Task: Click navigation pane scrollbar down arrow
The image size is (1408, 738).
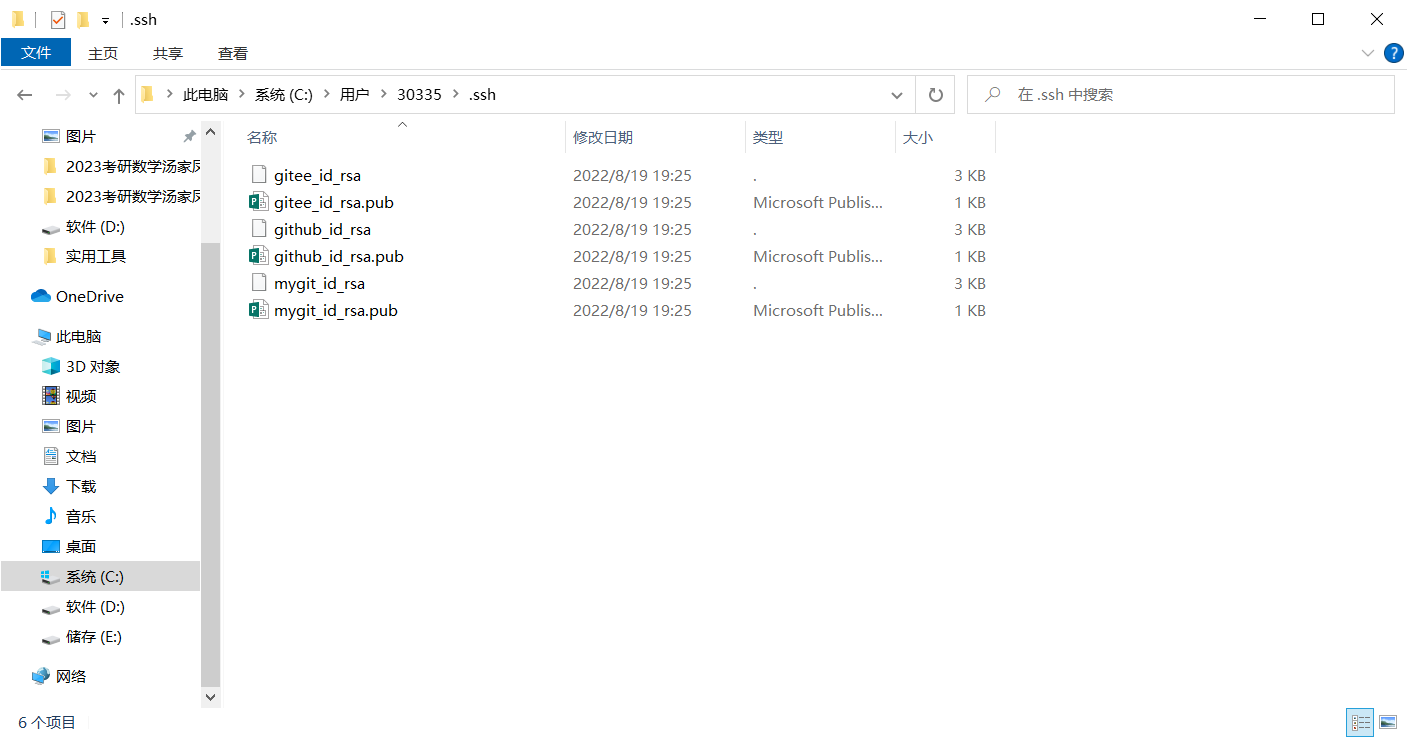Action: [210, 696]
